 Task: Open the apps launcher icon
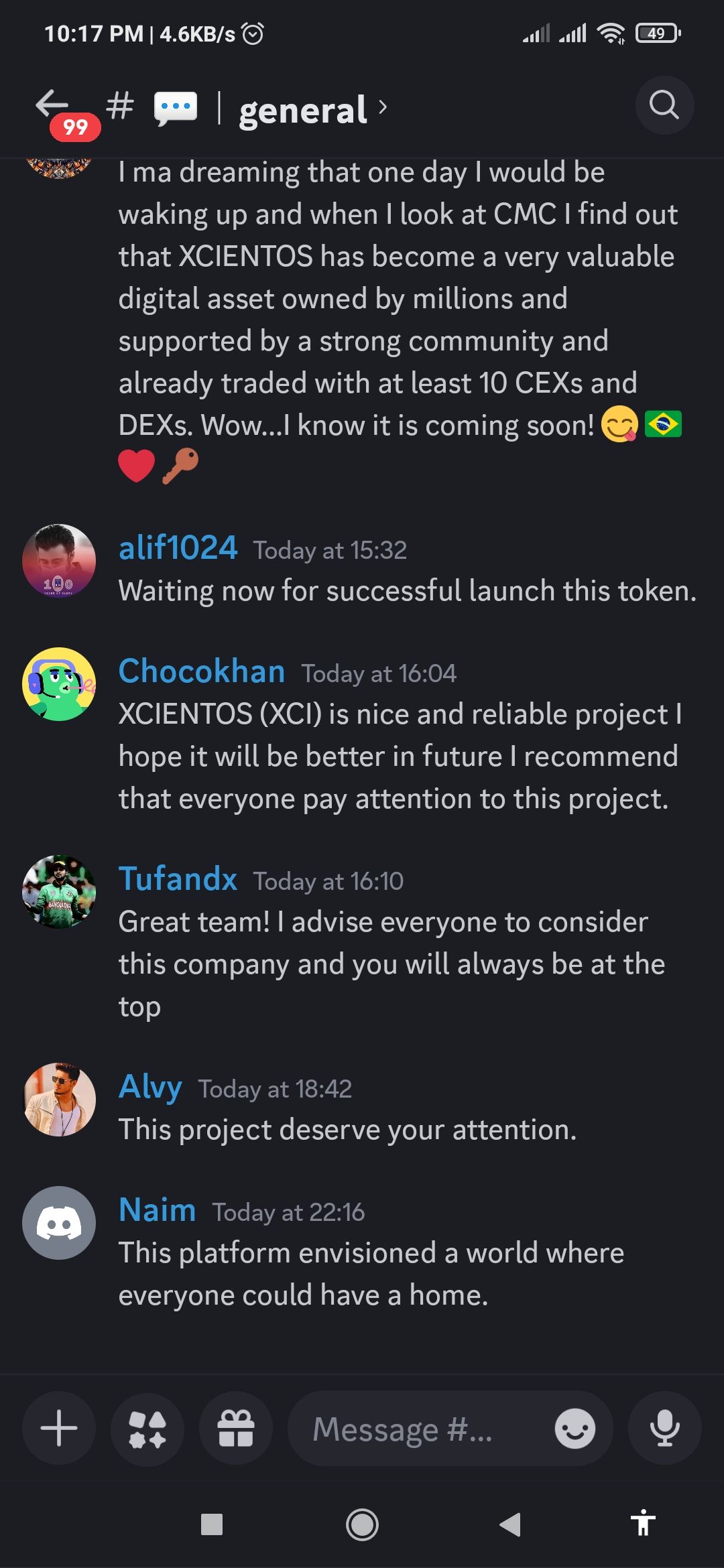tap(147, 1428)
